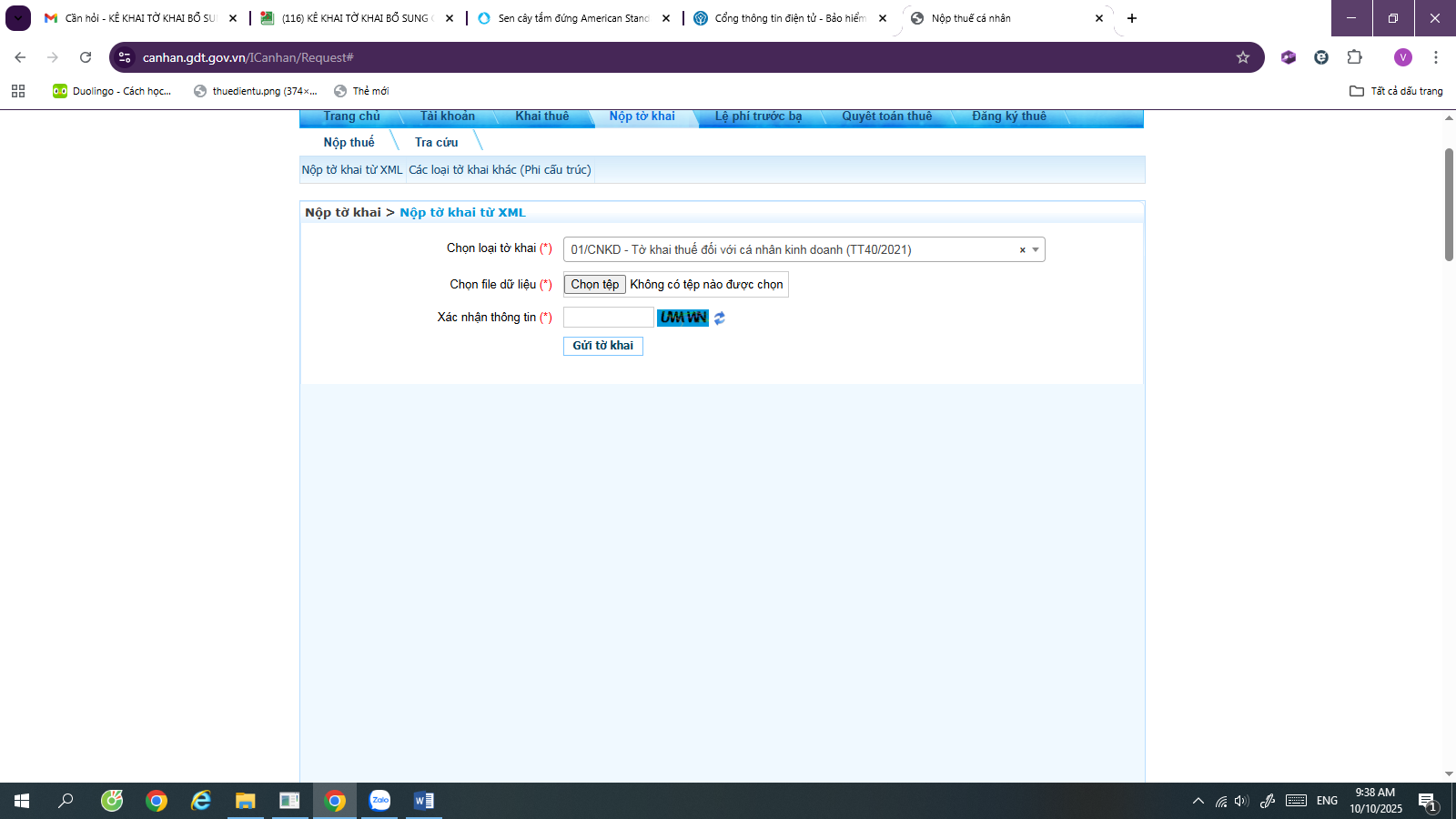The width and height of the screenshot is (1456, 819).
Task: Switch to Quyết toán thuế menu
Action: pos(886,116)
